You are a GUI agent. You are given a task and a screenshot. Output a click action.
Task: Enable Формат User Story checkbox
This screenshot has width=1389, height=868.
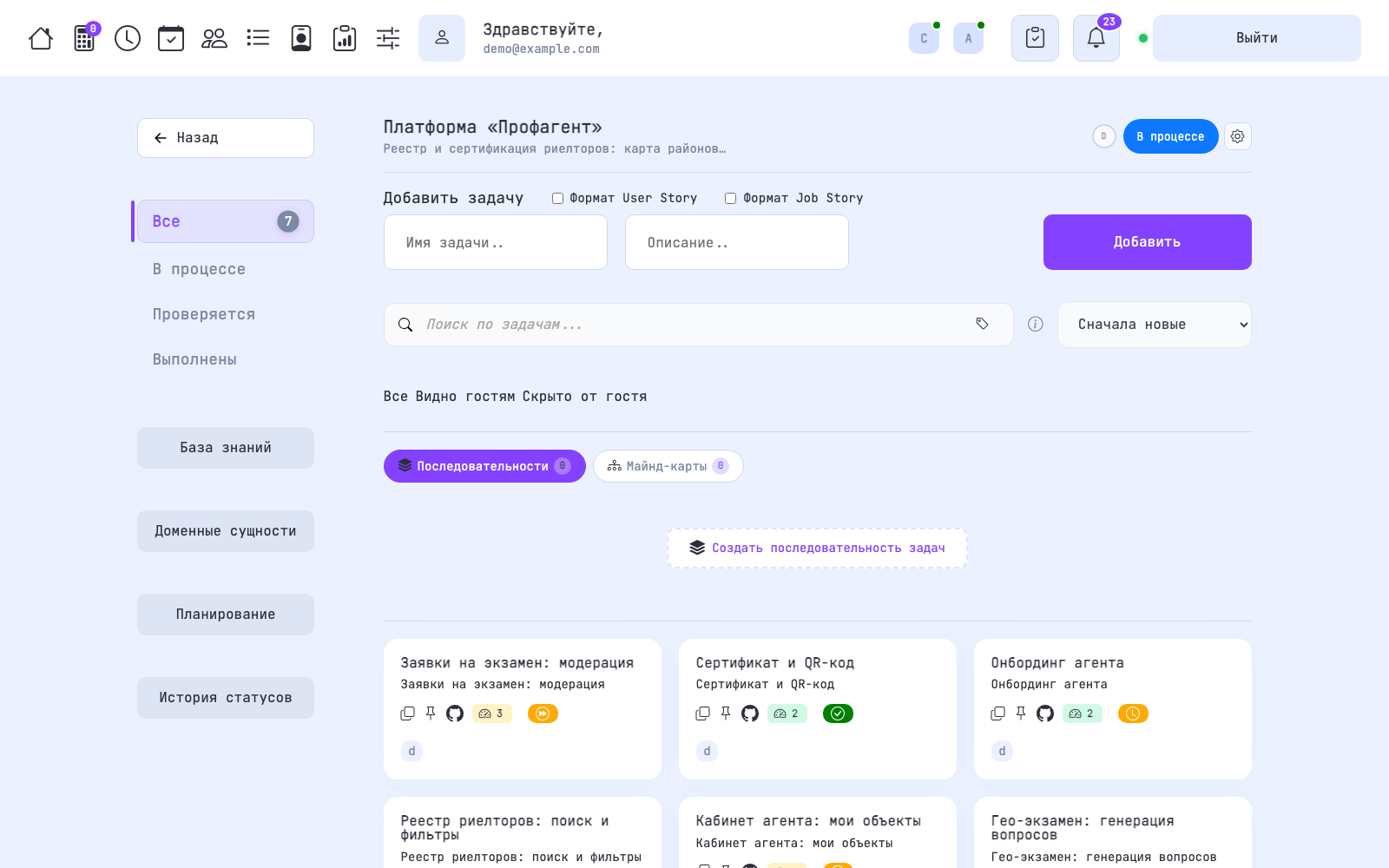point(558,198)
